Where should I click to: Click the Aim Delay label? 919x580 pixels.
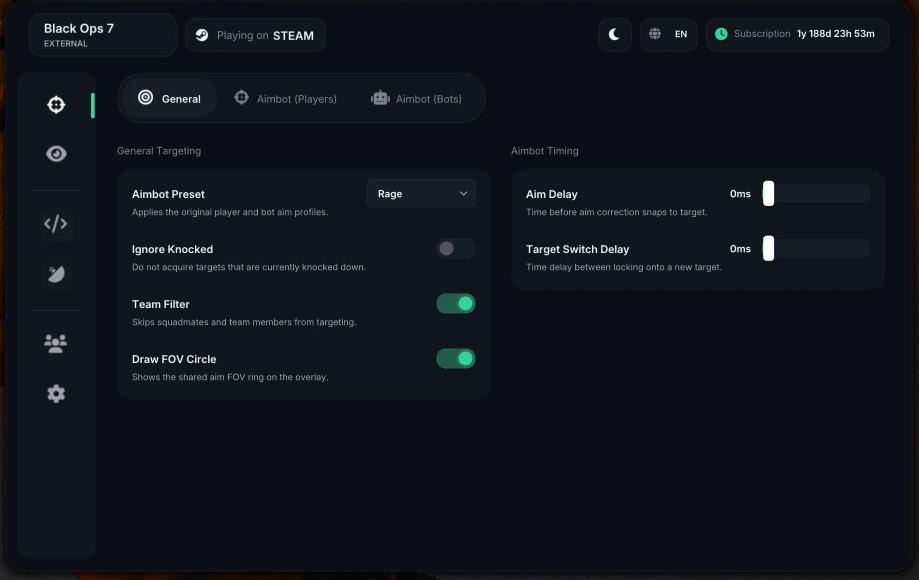[552, 195]
